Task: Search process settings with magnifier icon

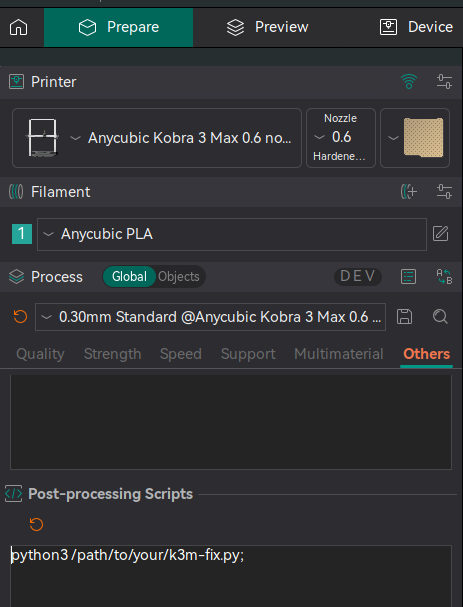Action: [x=440, y=317]
